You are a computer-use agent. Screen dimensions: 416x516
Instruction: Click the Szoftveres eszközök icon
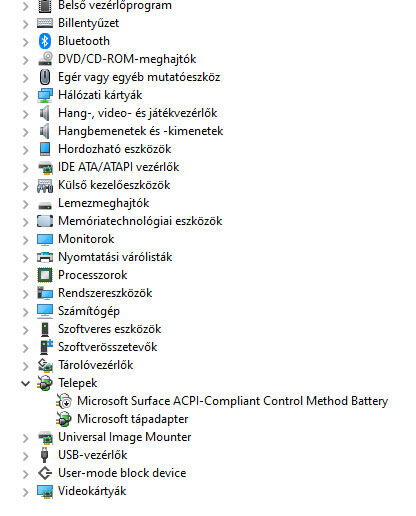[45, 329]
